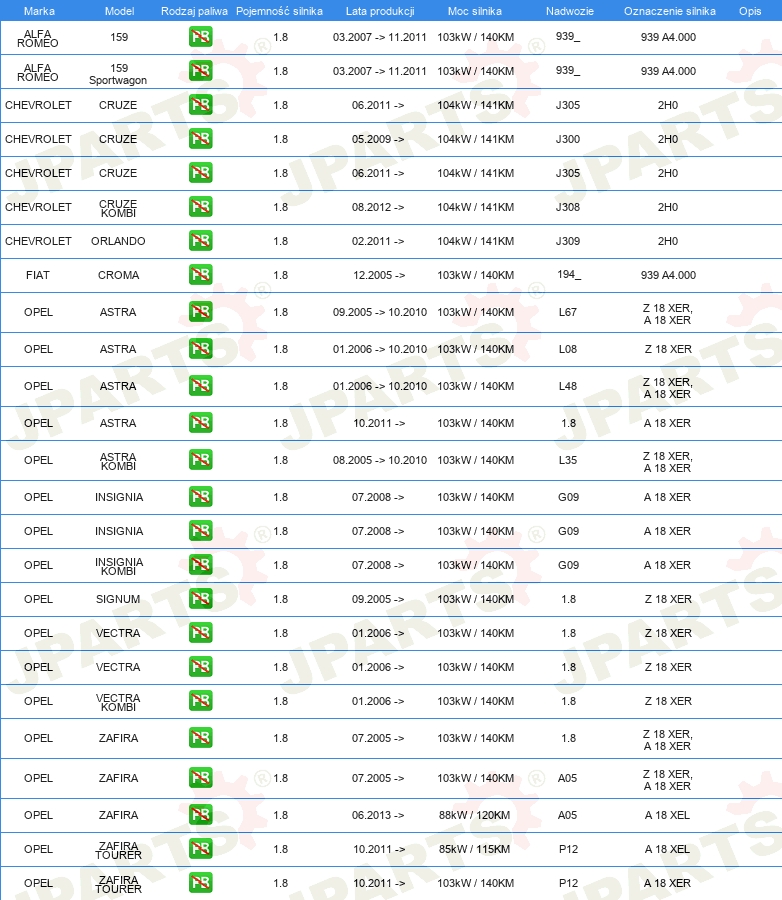Click the petrol icon in Opel Astra L48 row
The height and width of the screenshot is (900, 782).
(200, 385)
